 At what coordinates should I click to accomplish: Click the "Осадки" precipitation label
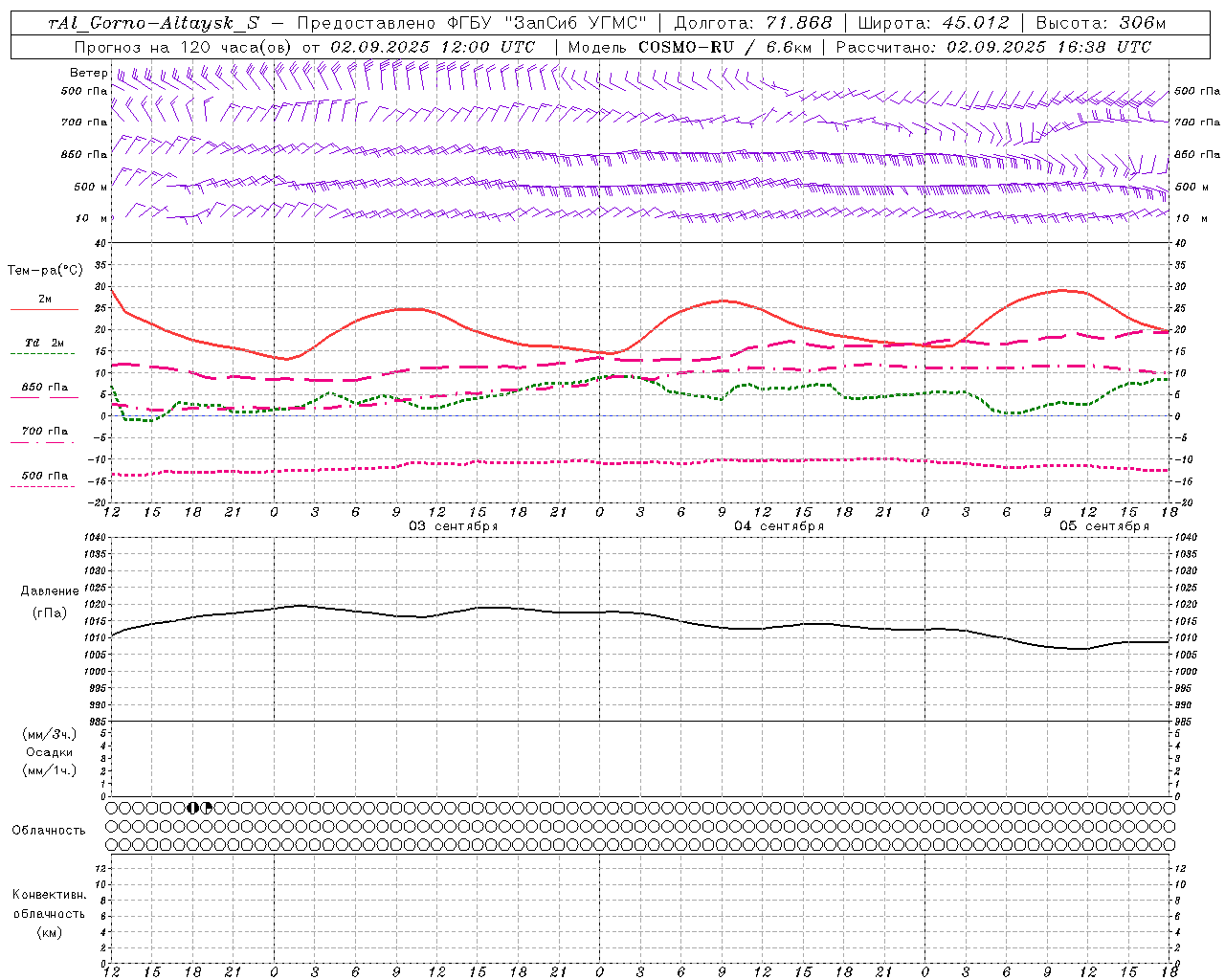50,752
